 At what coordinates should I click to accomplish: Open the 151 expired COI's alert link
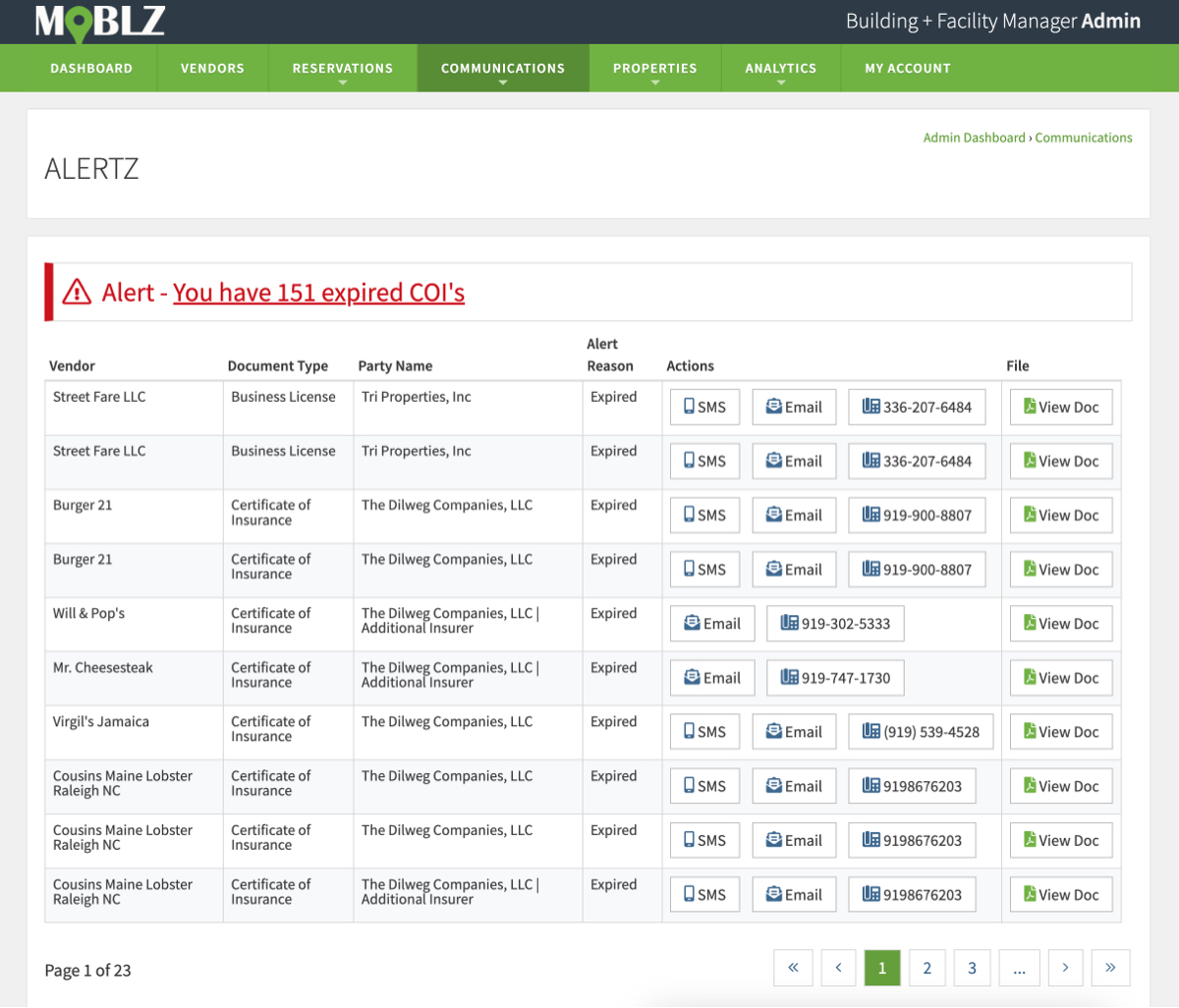[318, 293]
